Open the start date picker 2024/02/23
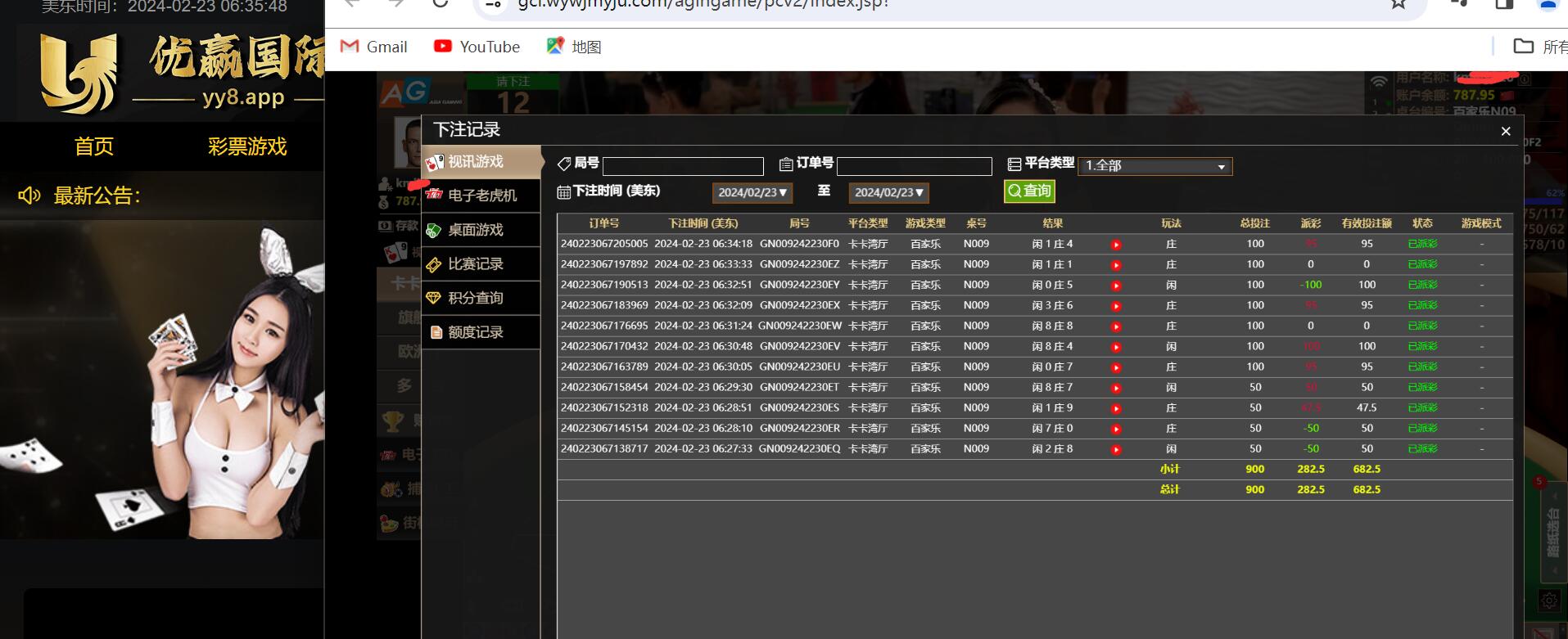Image resolution: width=1568 pixels, height=639 pixels. coord(752,193)
